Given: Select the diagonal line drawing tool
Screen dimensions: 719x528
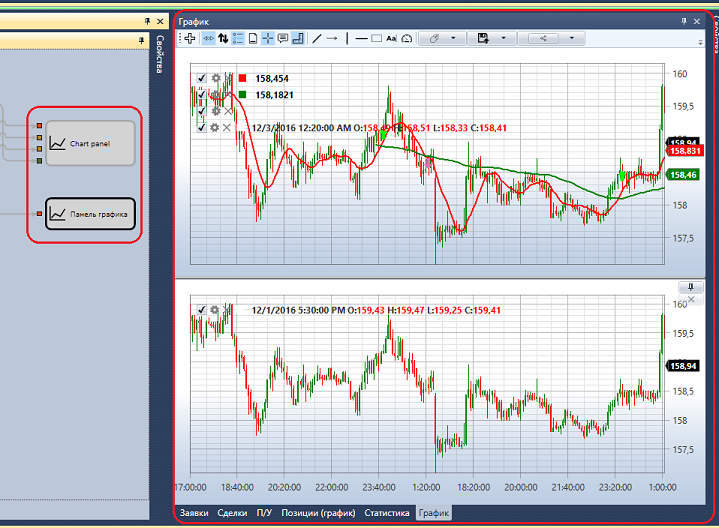Looking at the screenshot, I should (316, 39).
